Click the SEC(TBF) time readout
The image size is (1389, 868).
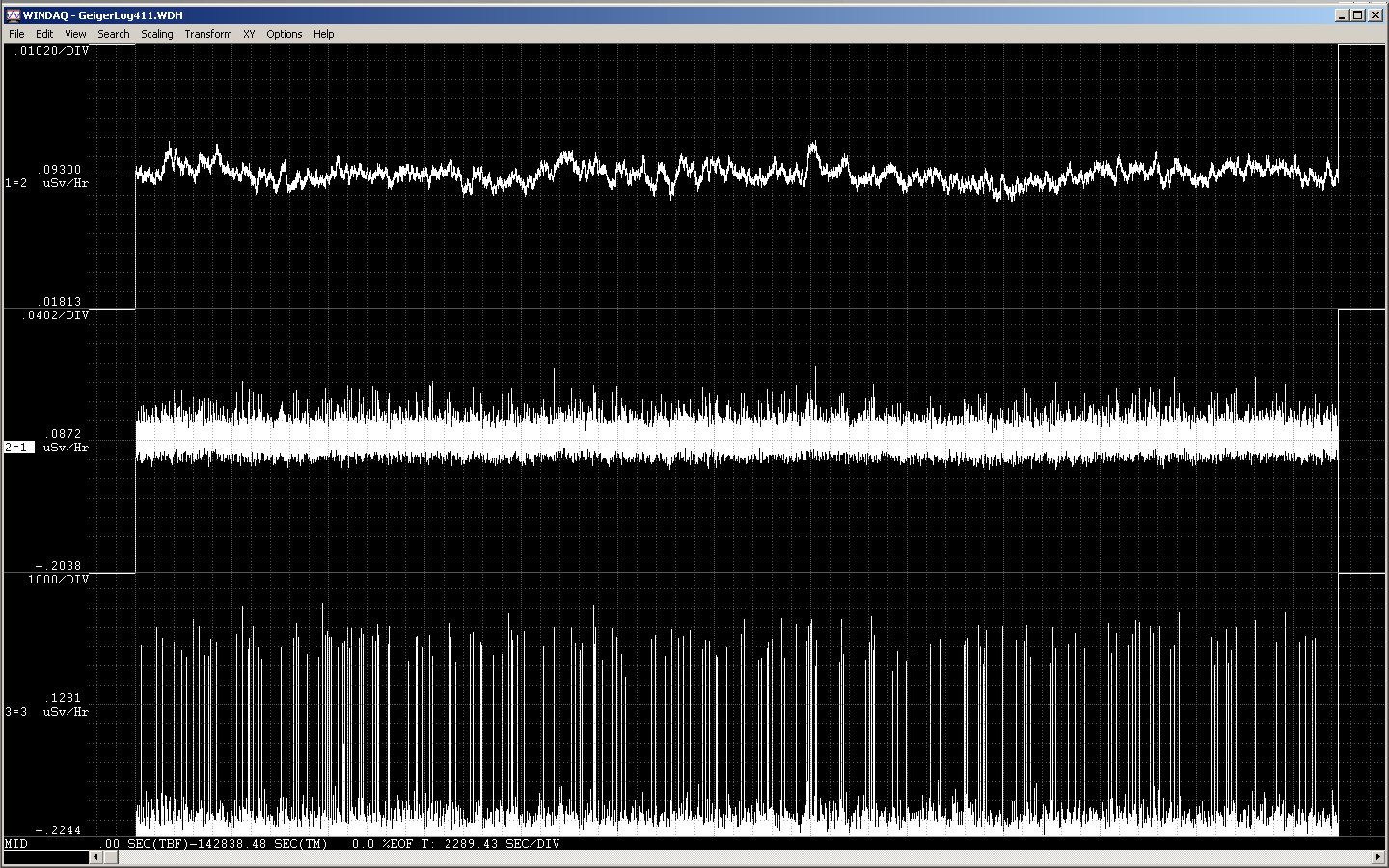143,844
